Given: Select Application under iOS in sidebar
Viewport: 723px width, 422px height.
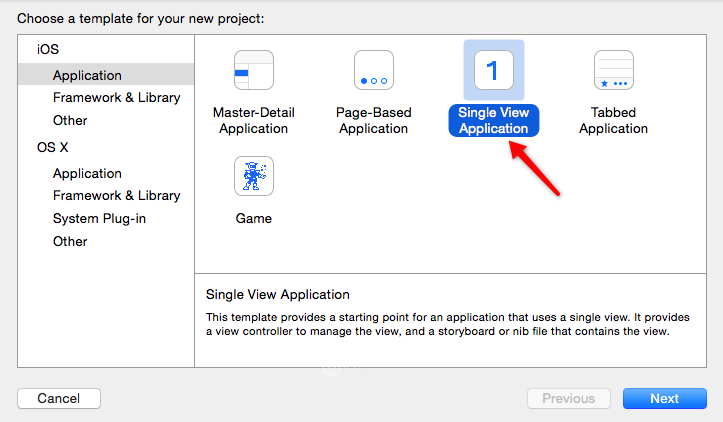Looking at the screenshot, I should (87, 75).
